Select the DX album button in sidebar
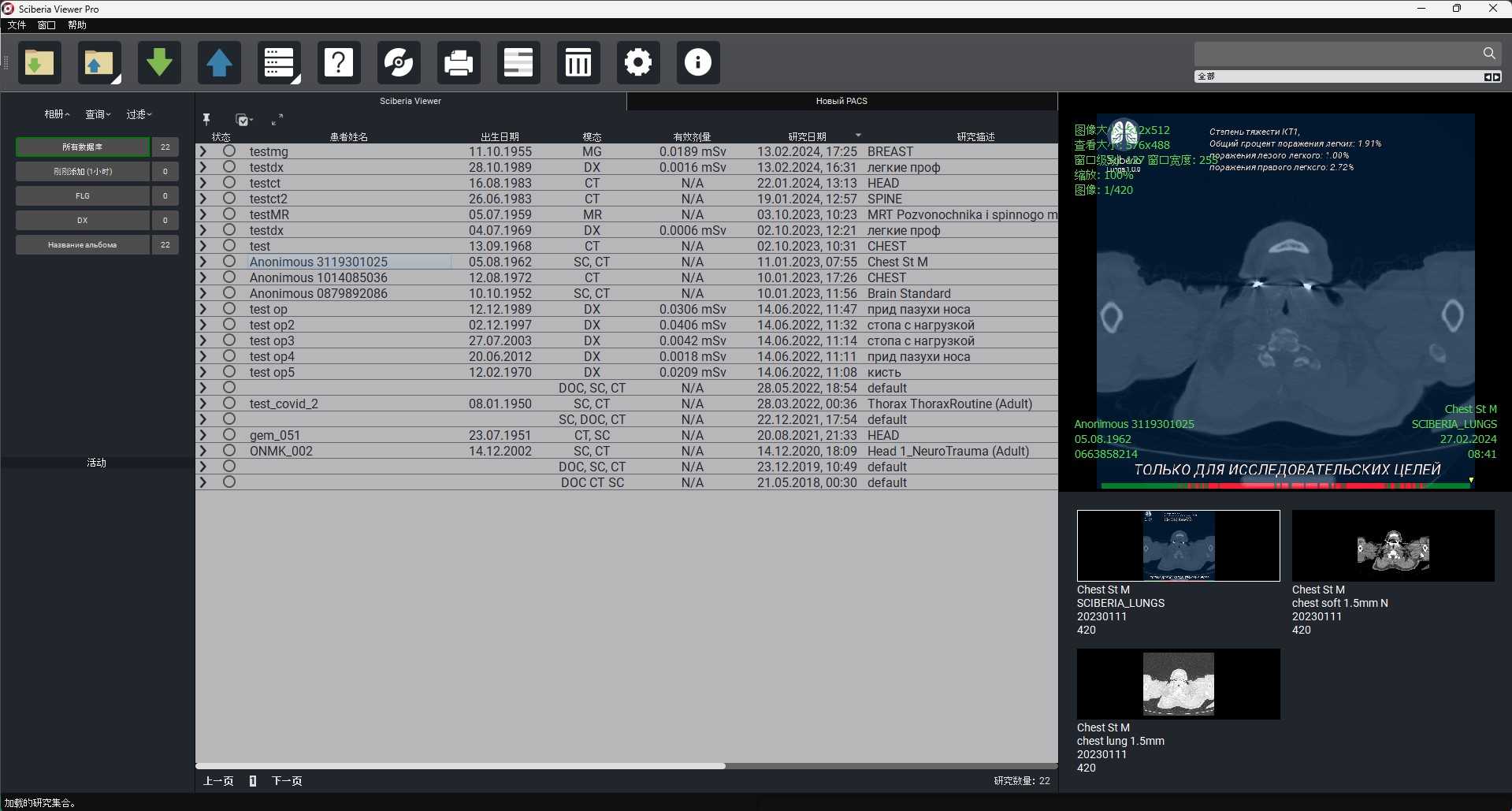 pyautogui.click(x=83, y=220)
